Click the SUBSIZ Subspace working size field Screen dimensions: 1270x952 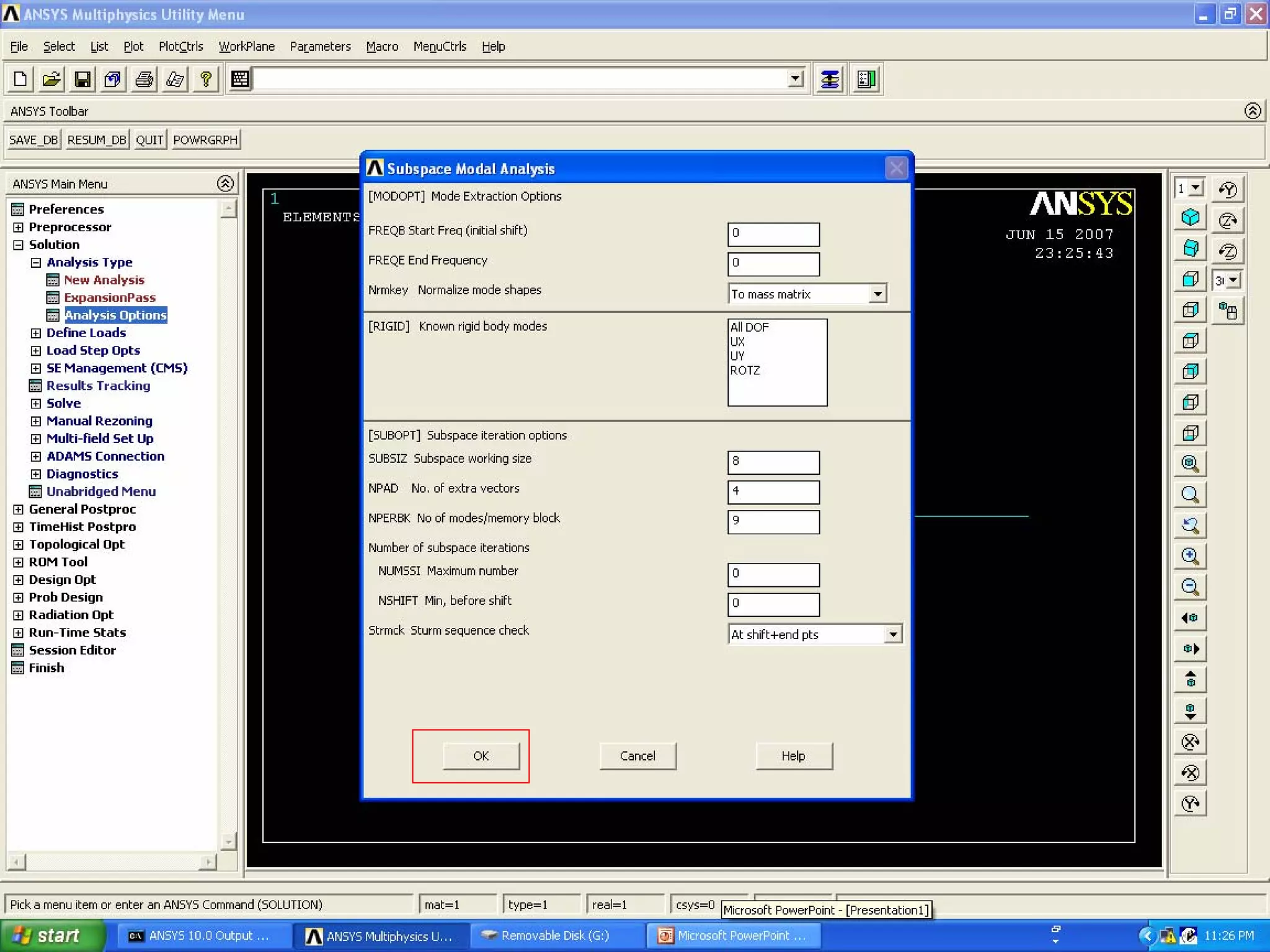pyautogui.click(x=773, y=462)
